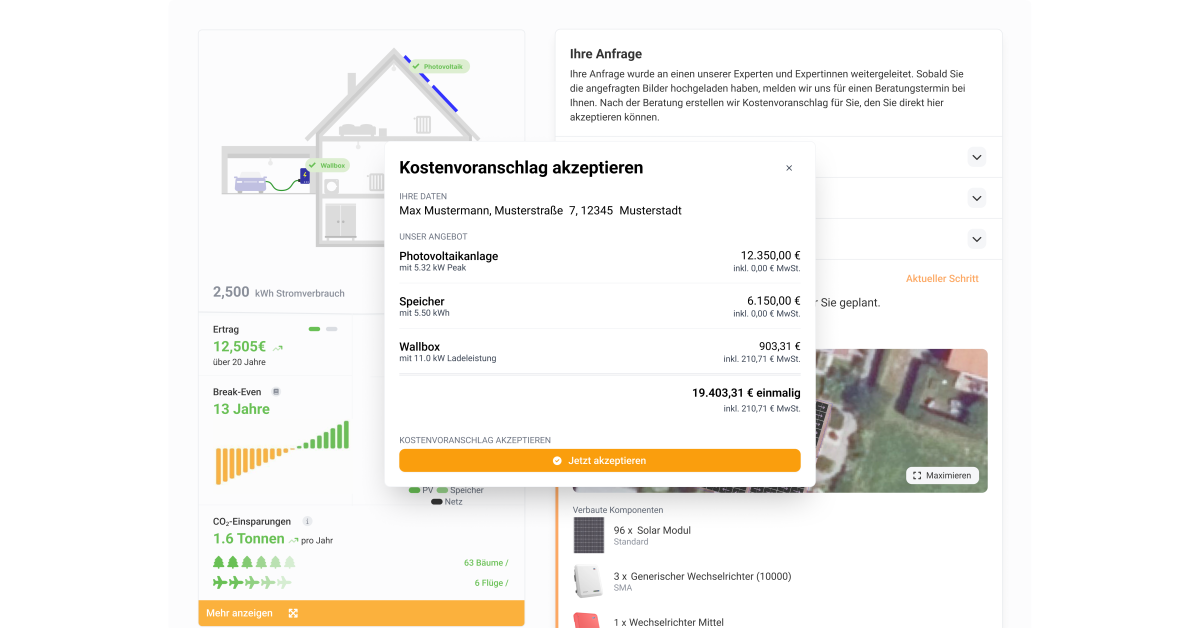
Task: Click the Speicher legend color swatch
Action: [442, 490]
